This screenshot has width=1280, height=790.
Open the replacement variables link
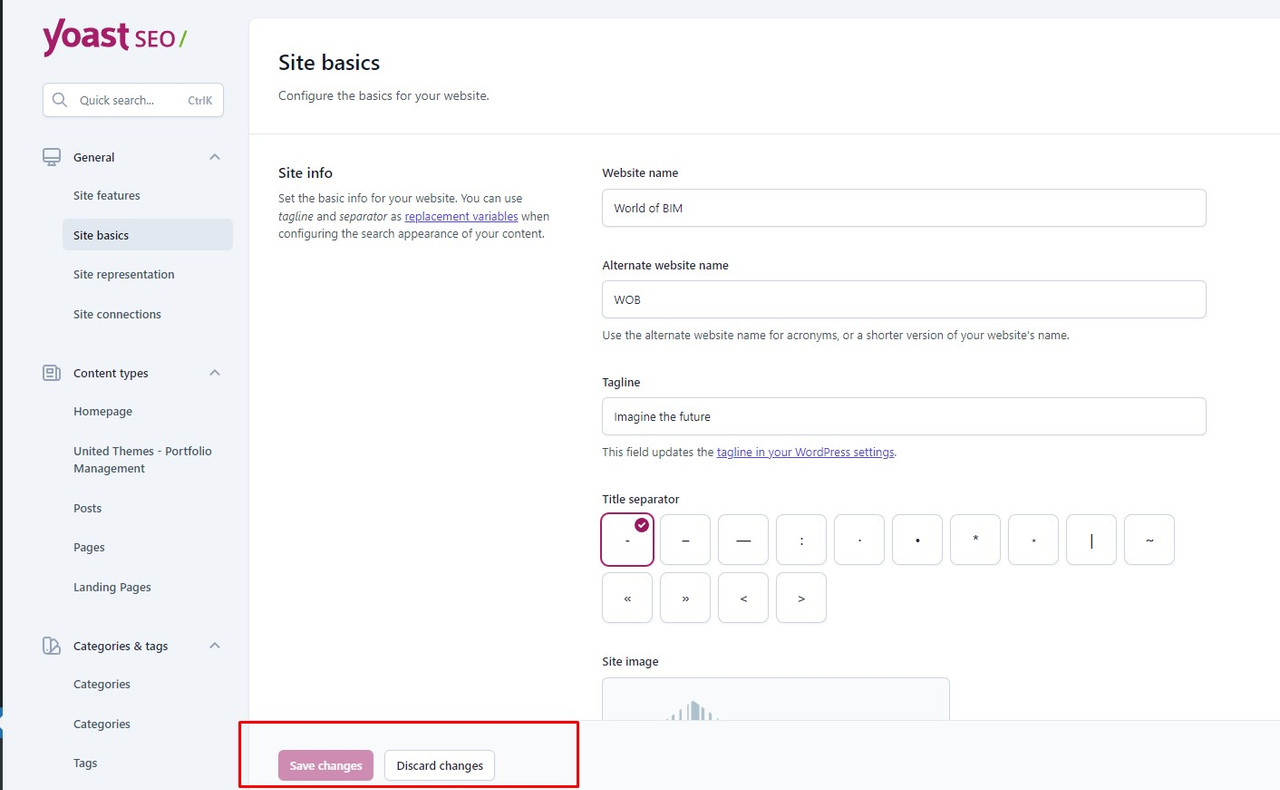coord(461,216)
